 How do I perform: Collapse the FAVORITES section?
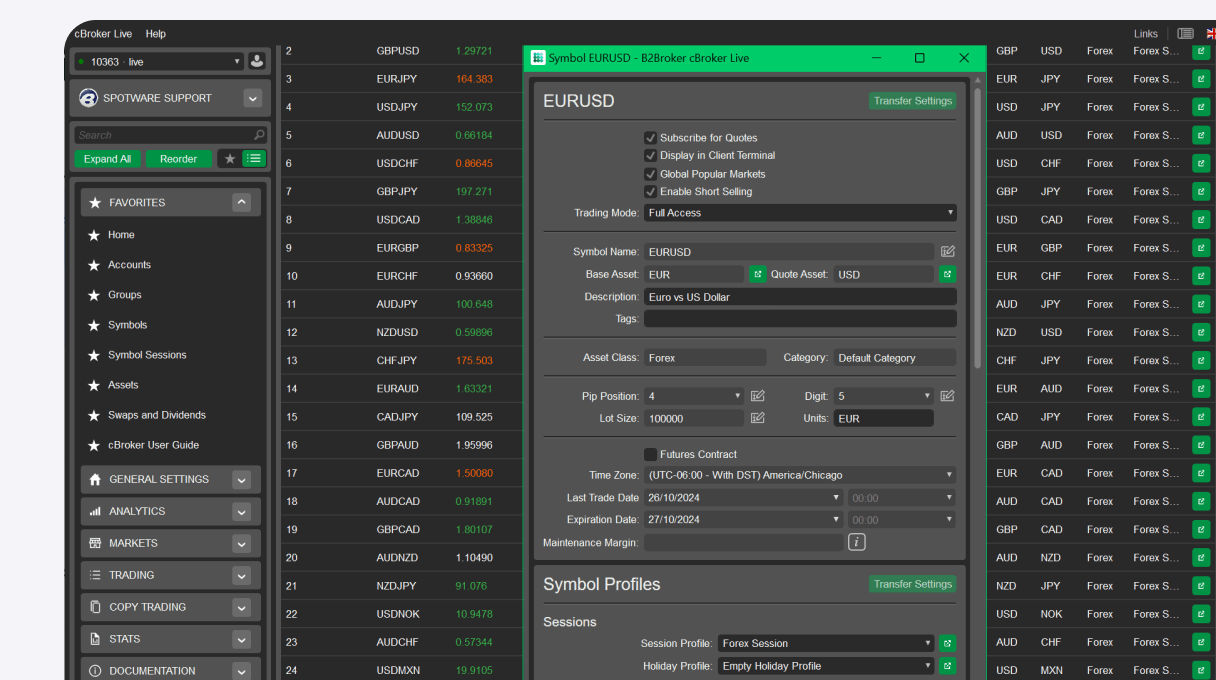pyautogui.click(x=241, y=202)
